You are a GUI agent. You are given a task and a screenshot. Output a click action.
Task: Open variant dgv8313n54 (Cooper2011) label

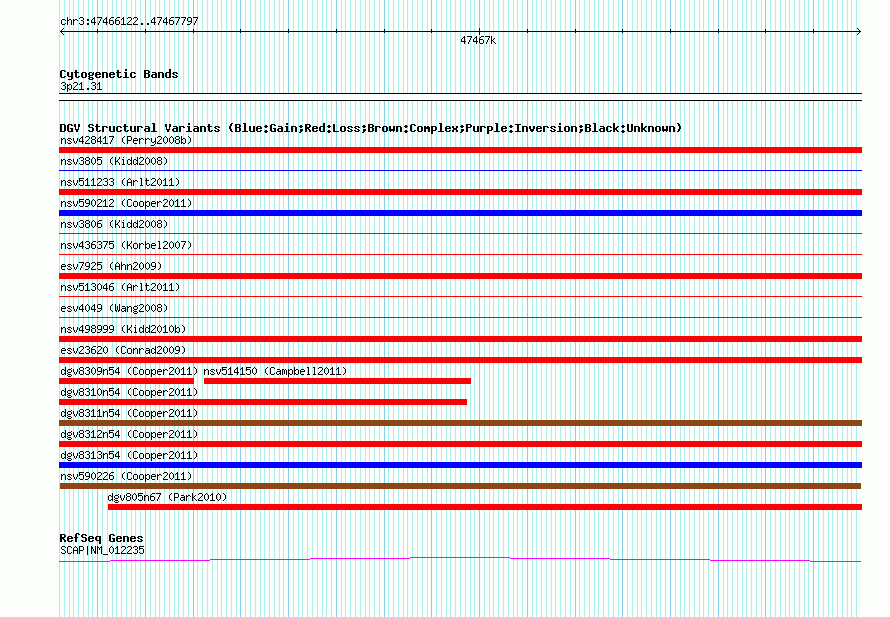pyautogui.click(x=129, y=455)
